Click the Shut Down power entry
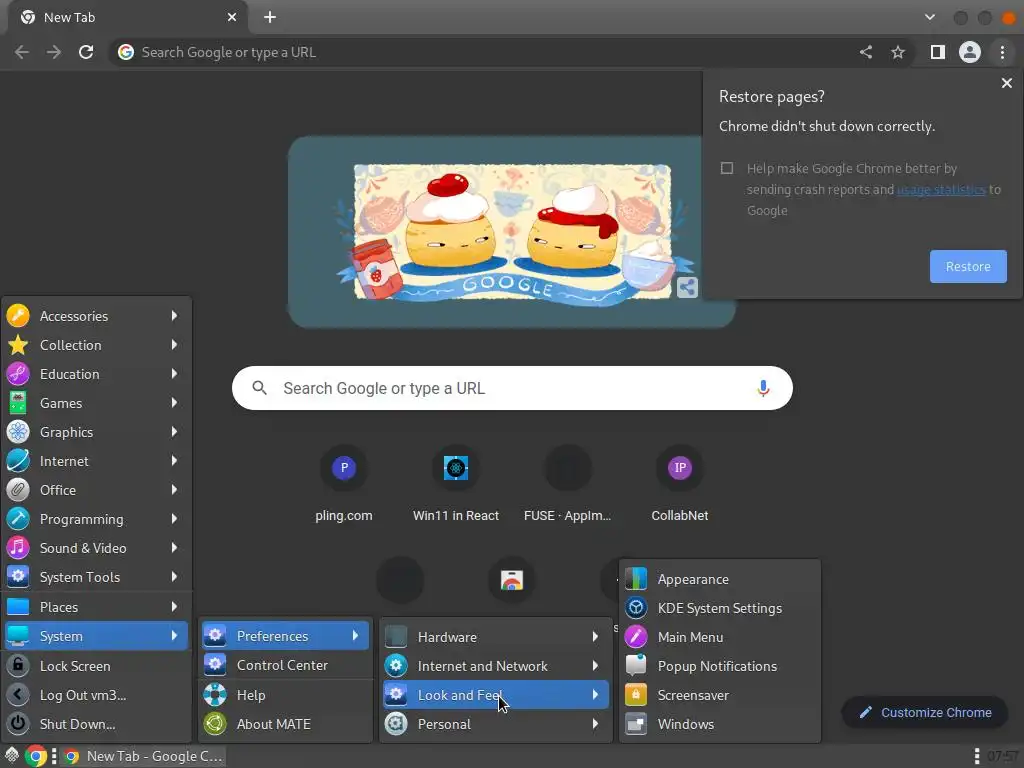The image size is (1024, 768). point(96,724)
